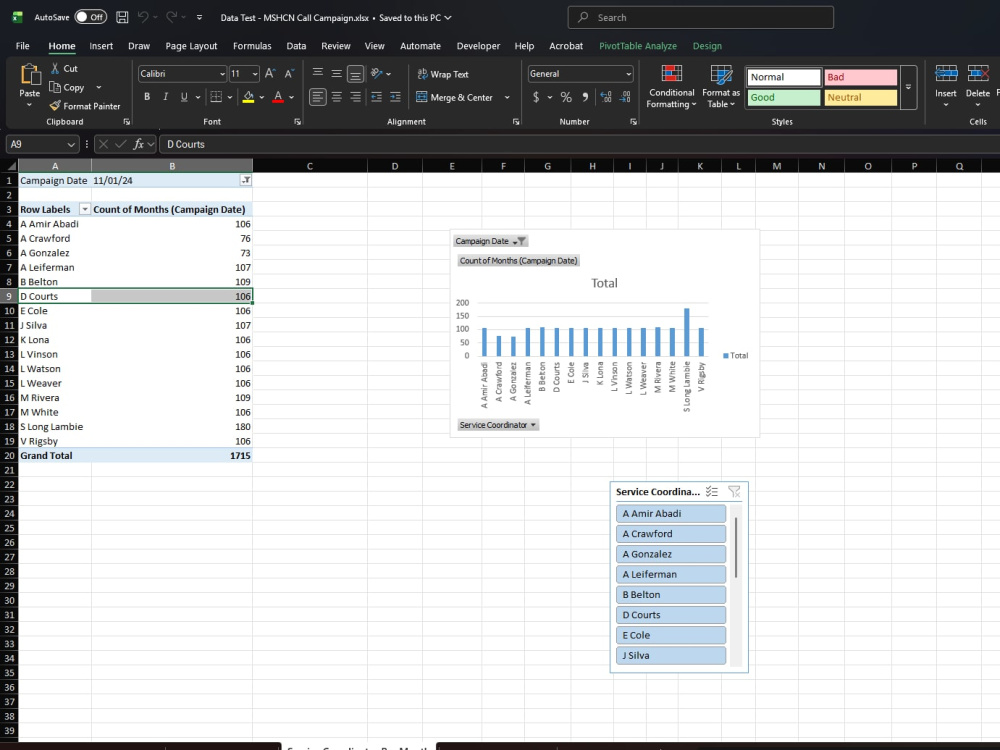The image size is (1000, 750).
Task: Apply red Font Color swatch
Action: pos(278,97)
